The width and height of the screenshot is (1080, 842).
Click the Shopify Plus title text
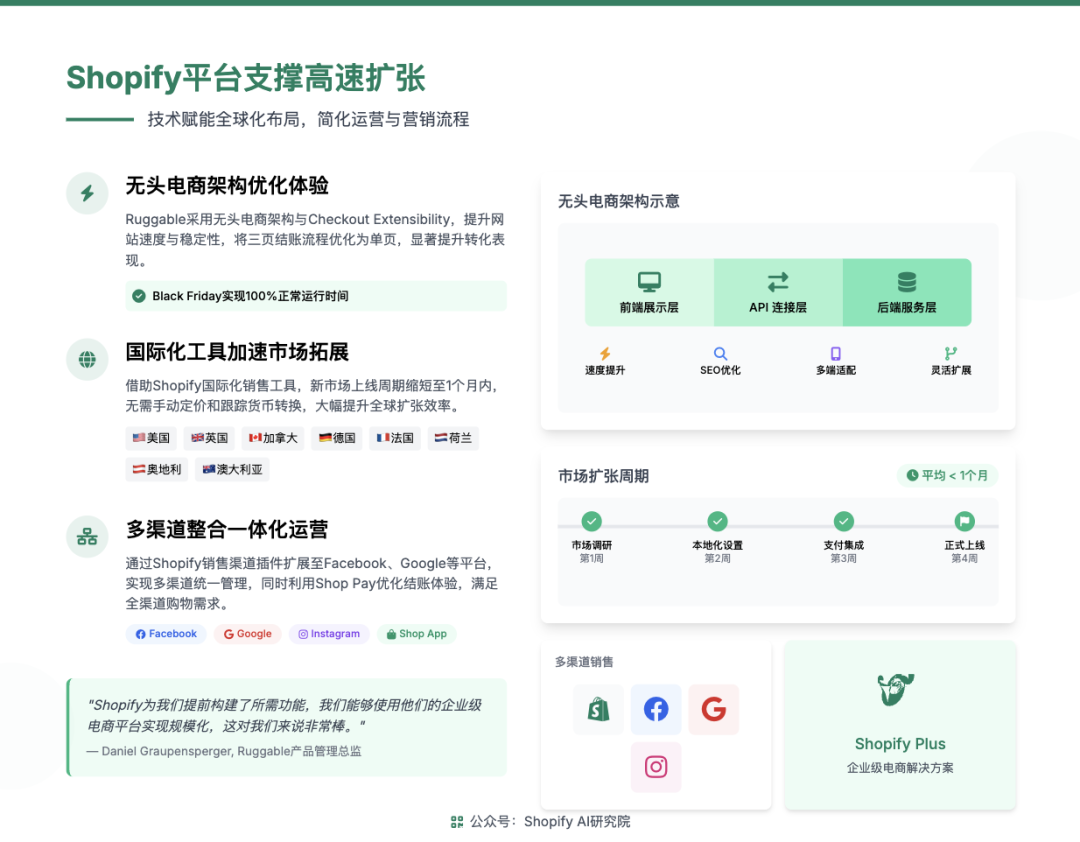[x=900, y=744]
